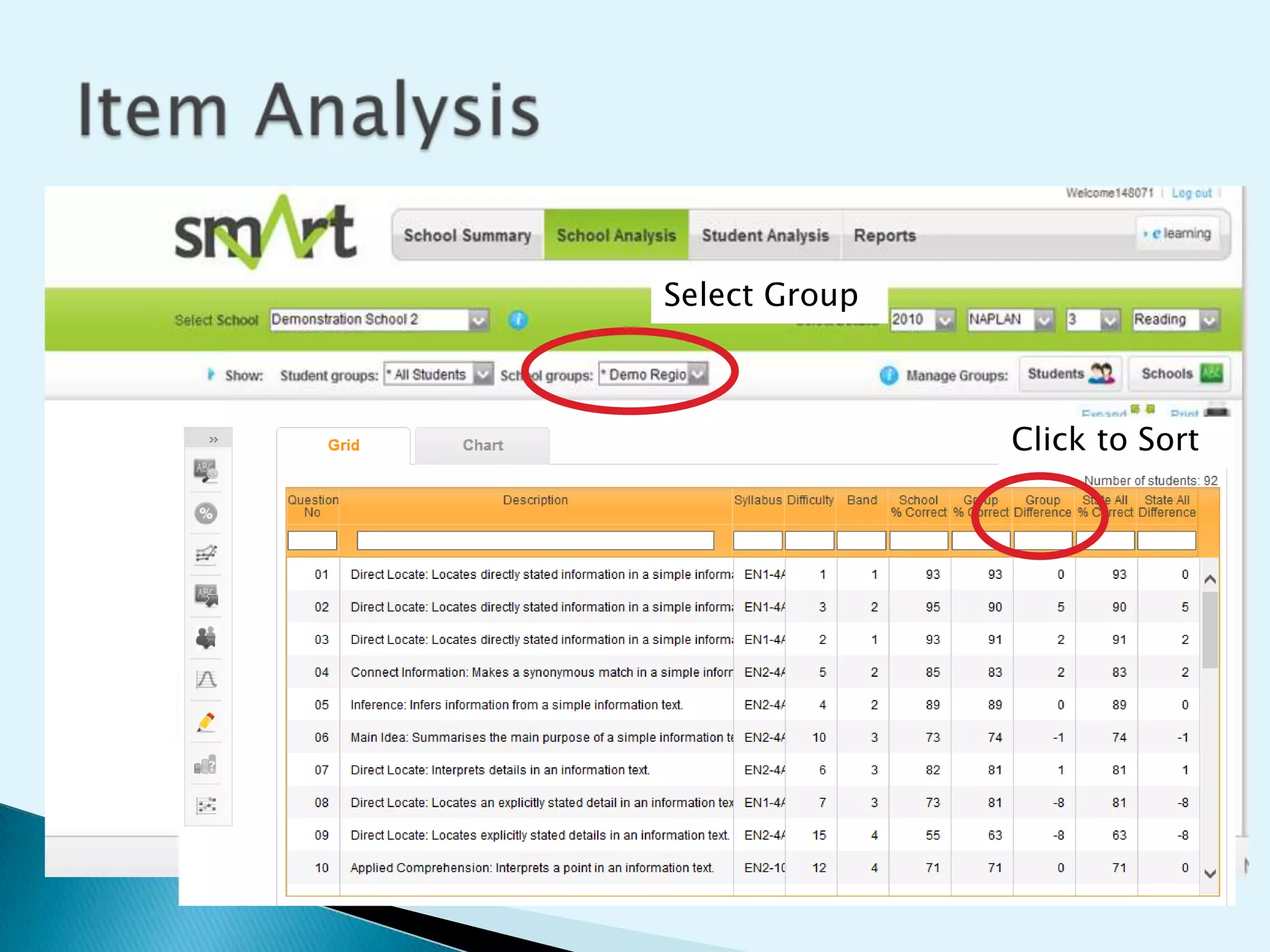Expand the sidebar with double-chevron button
The image size is (1270, 952).
tap(213, 439)
